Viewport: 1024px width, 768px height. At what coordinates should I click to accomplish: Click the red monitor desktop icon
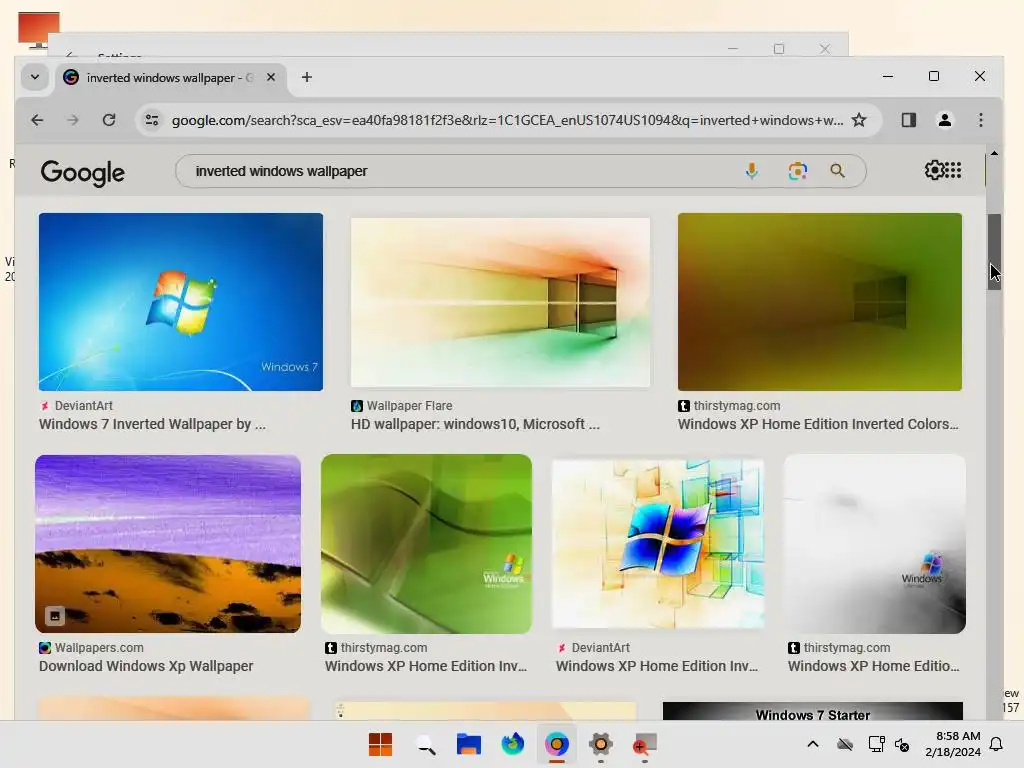(39, 30)
